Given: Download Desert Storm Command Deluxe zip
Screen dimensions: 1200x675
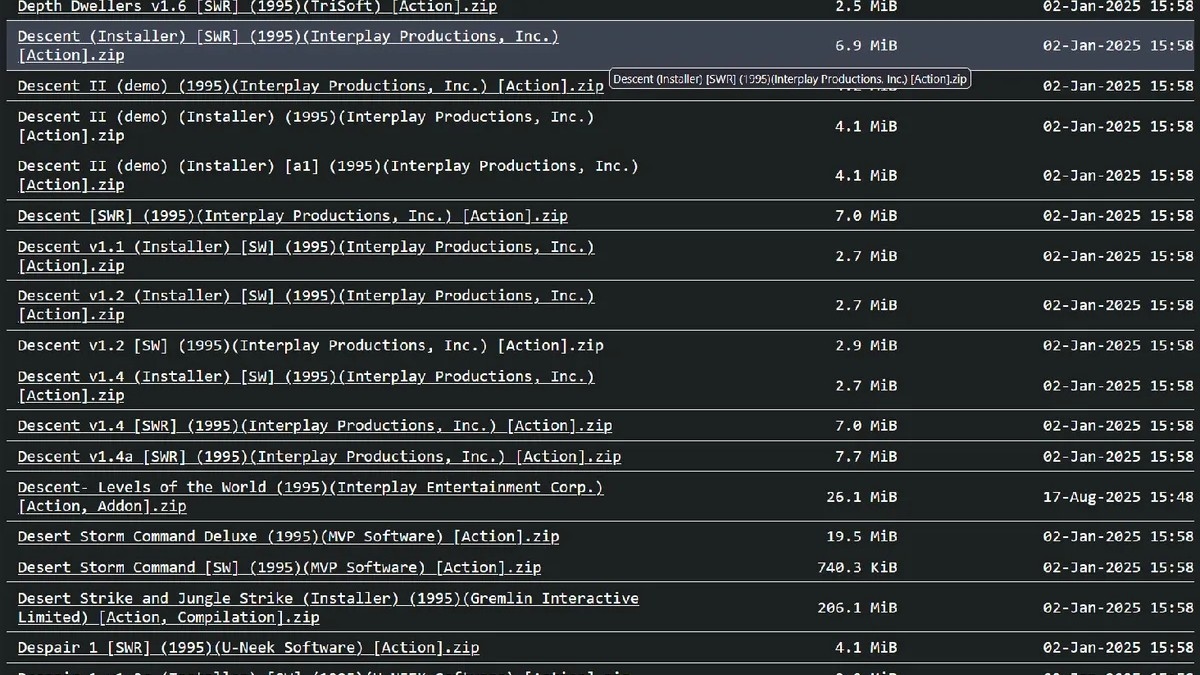Looking at the screenshot, I should (x=288, y=537).
